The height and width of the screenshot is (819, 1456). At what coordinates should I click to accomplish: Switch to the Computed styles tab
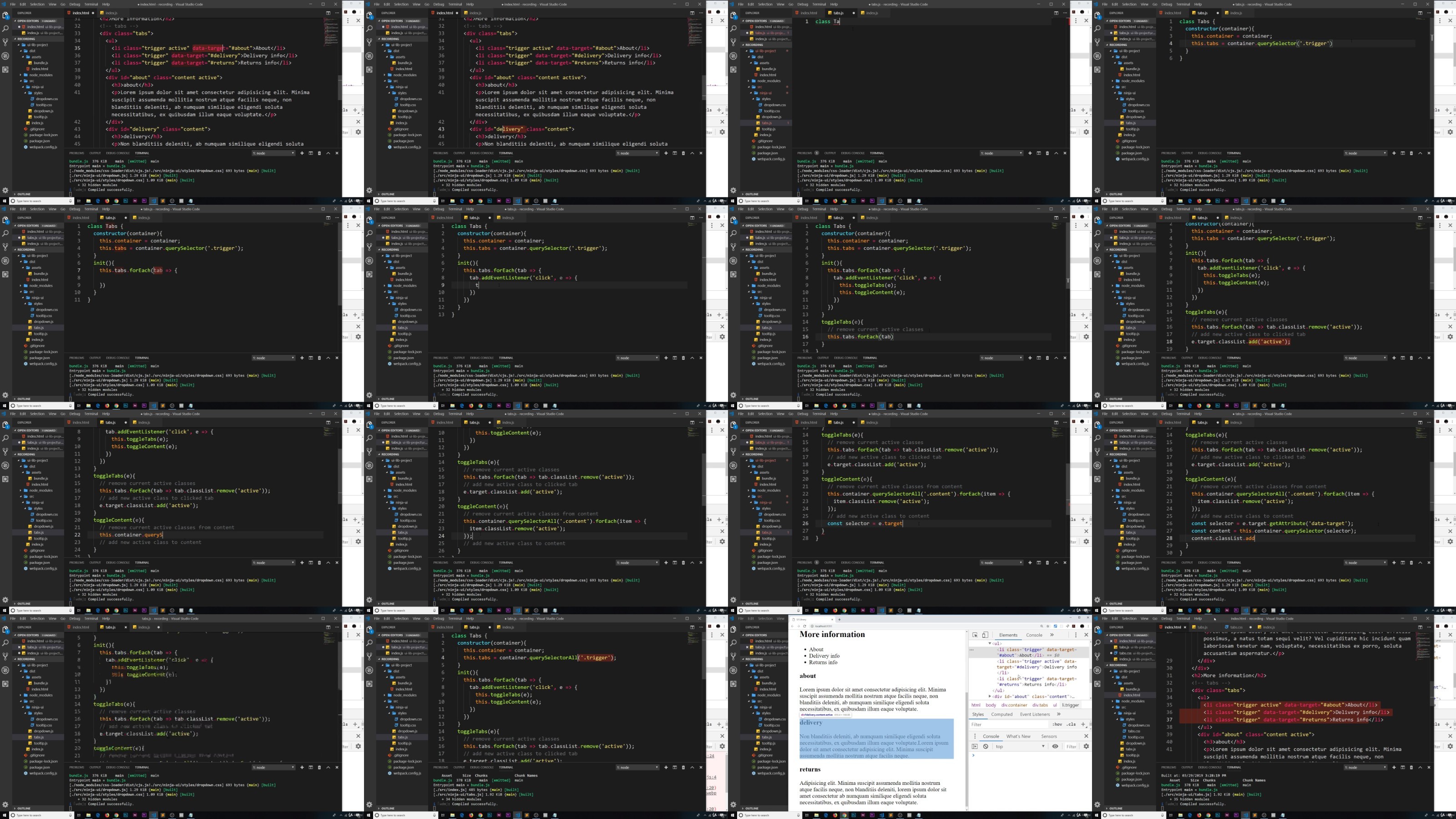click(1001, 714)
